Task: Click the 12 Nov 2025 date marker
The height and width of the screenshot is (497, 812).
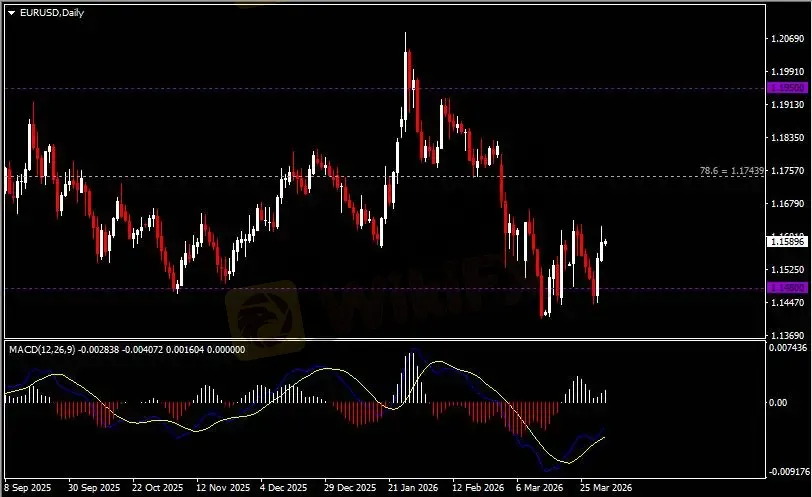Action: click(222, 488)
